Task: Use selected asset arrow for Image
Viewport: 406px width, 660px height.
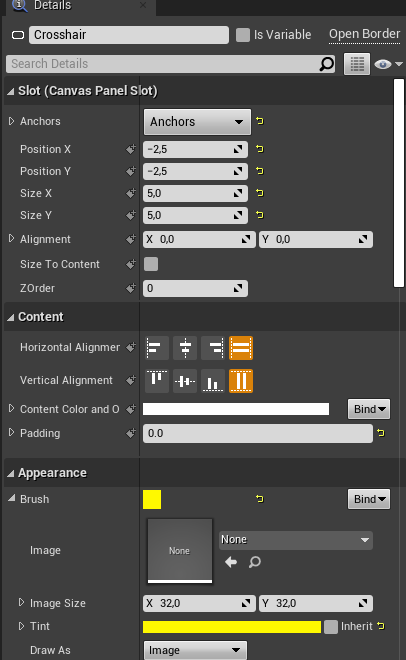Action: point(231,562)
